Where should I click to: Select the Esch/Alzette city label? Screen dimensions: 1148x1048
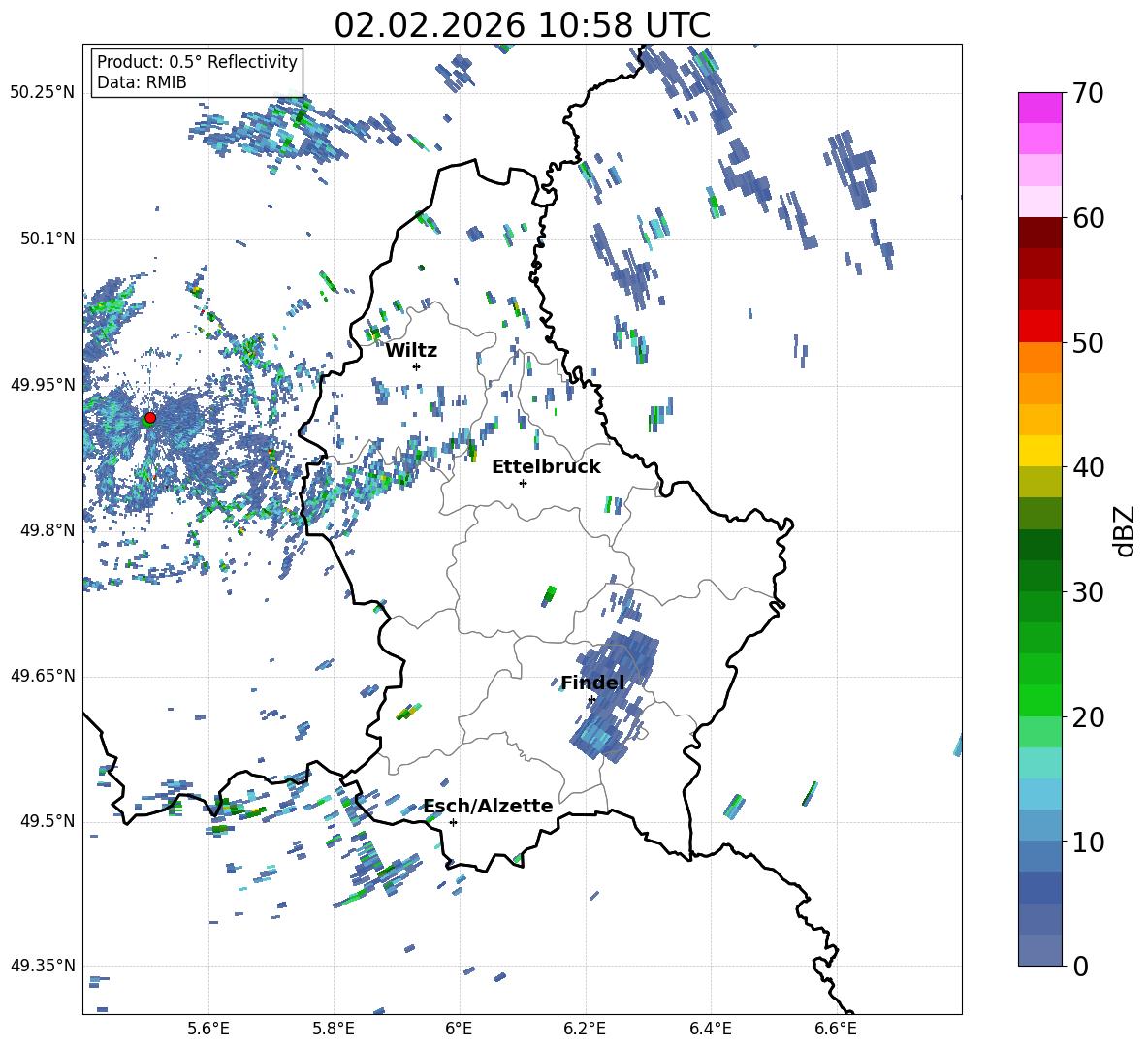tap(488, 807)
